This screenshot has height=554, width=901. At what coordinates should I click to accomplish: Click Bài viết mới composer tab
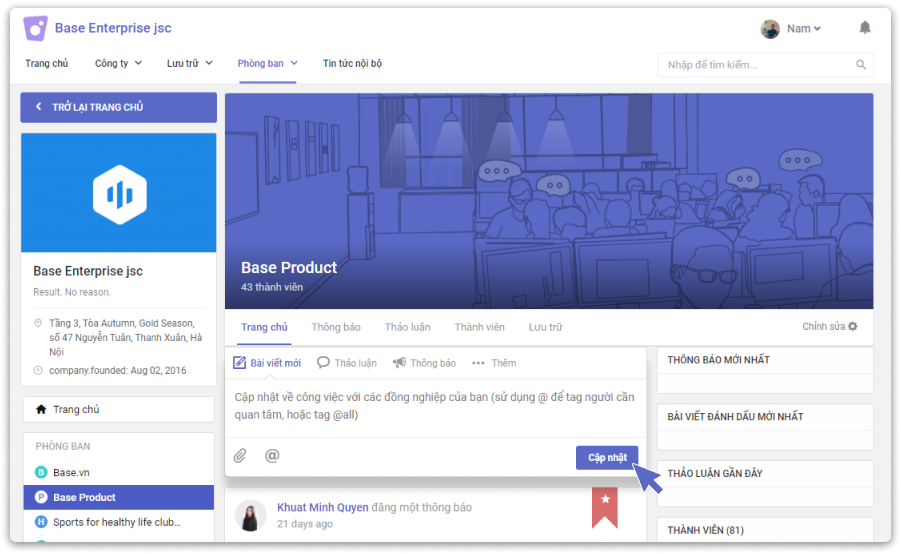point(267,363)
